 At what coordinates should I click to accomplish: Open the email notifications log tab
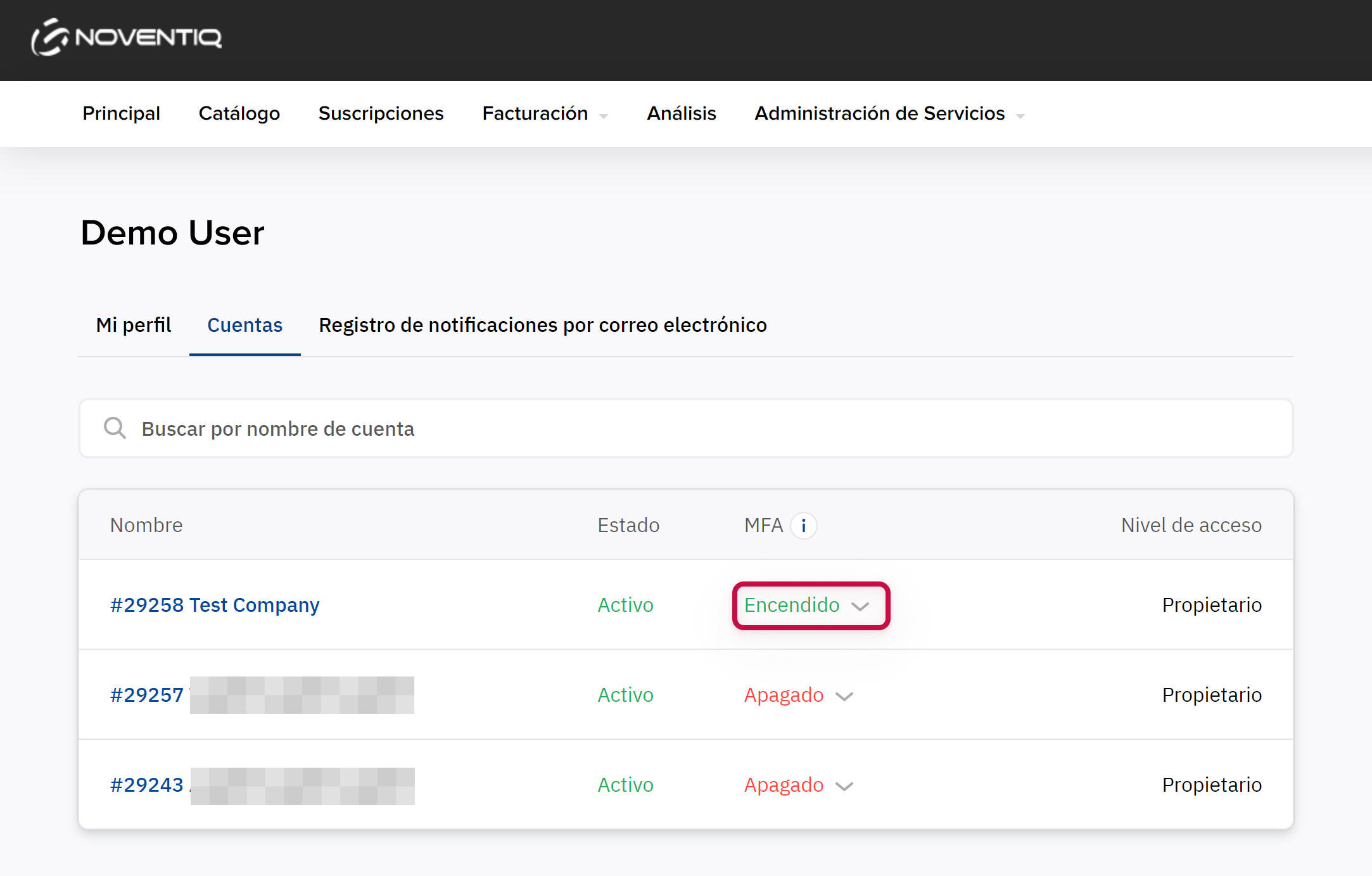coord(542,325)
